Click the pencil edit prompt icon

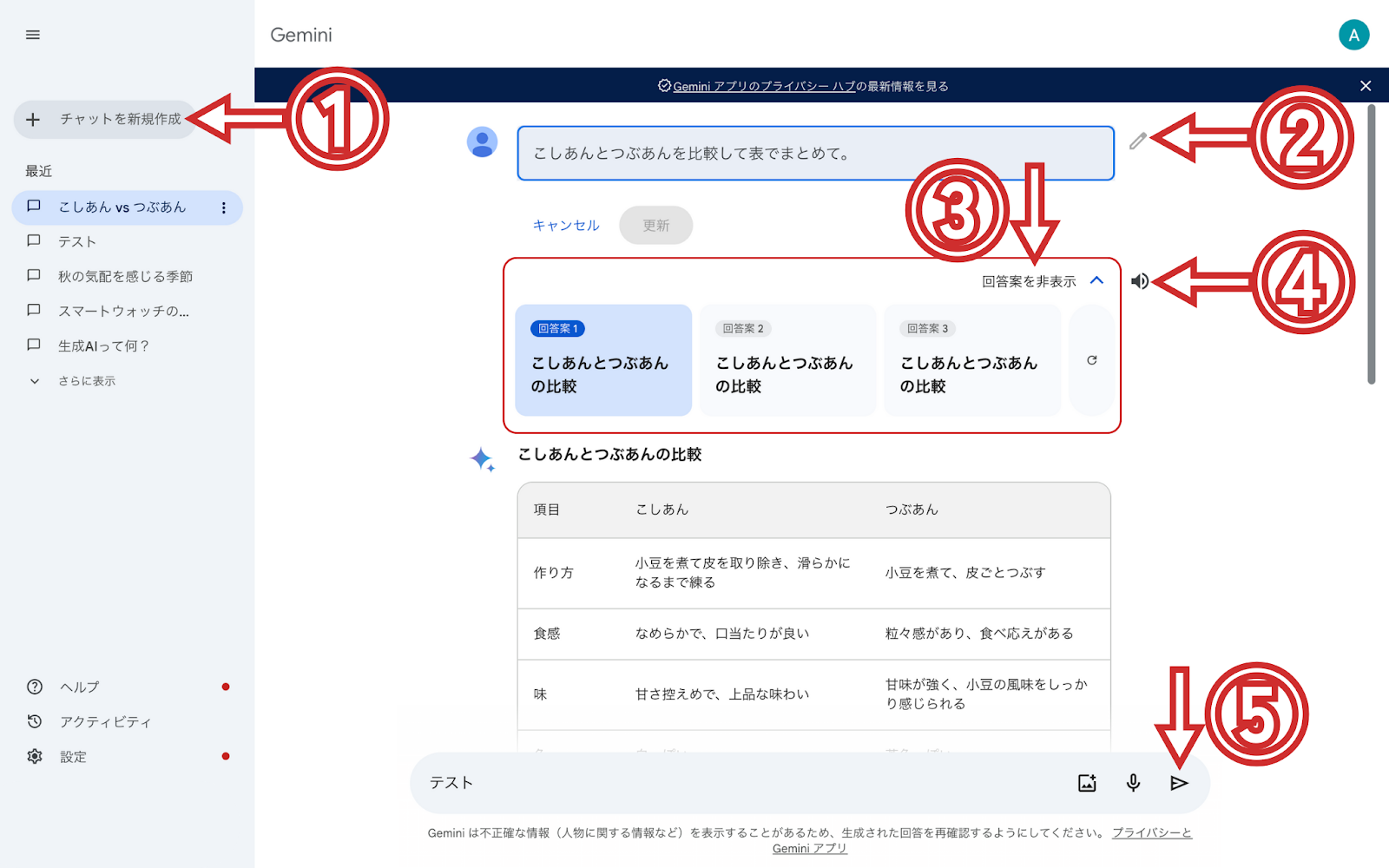click(1137, 141)
